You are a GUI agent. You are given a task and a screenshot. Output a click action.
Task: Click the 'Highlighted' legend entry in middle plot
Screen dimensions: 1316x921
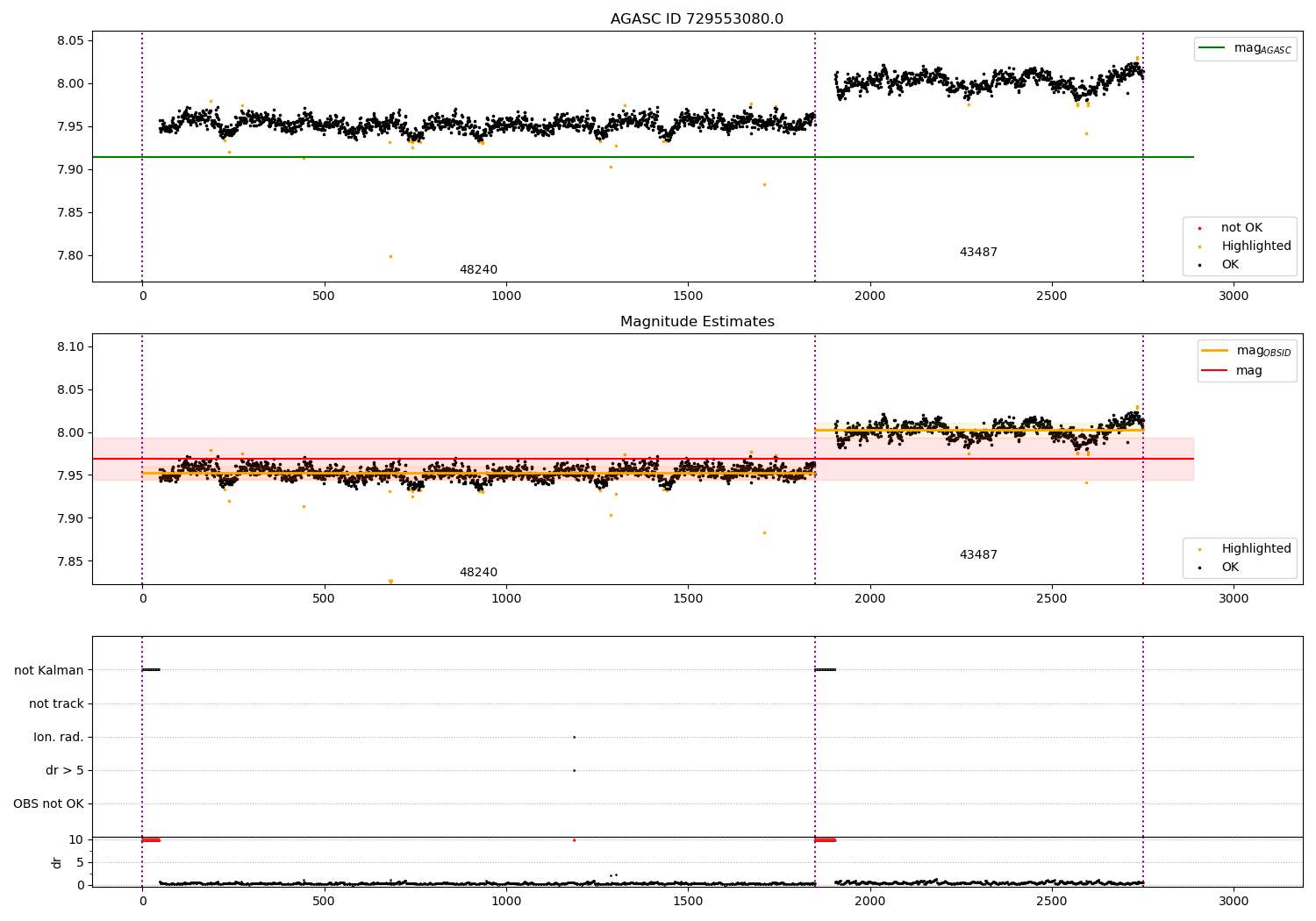1255,549
